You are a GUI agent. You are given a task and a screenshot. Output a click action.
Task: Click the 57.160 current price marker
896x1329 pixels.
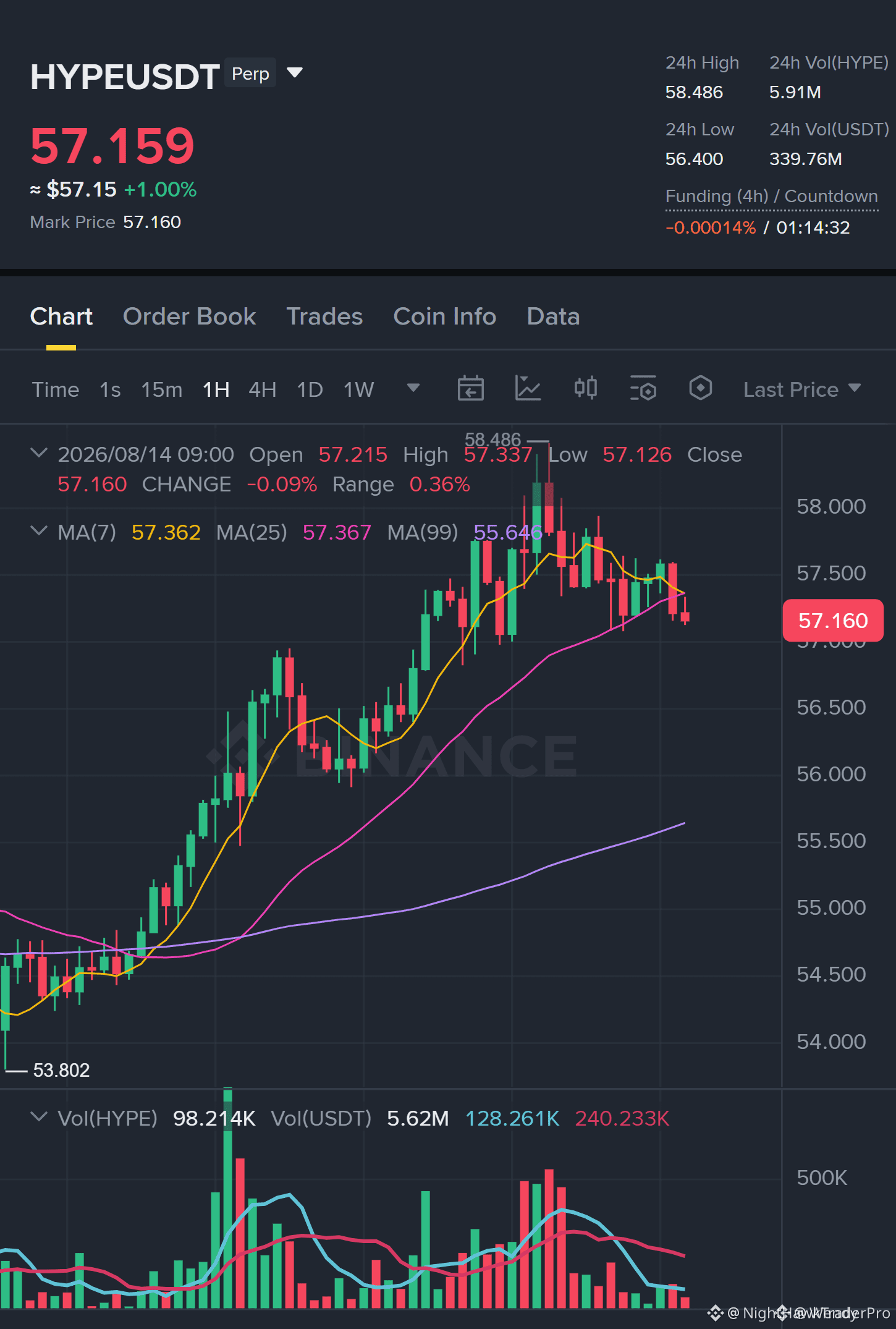click(x=832, y=620)
